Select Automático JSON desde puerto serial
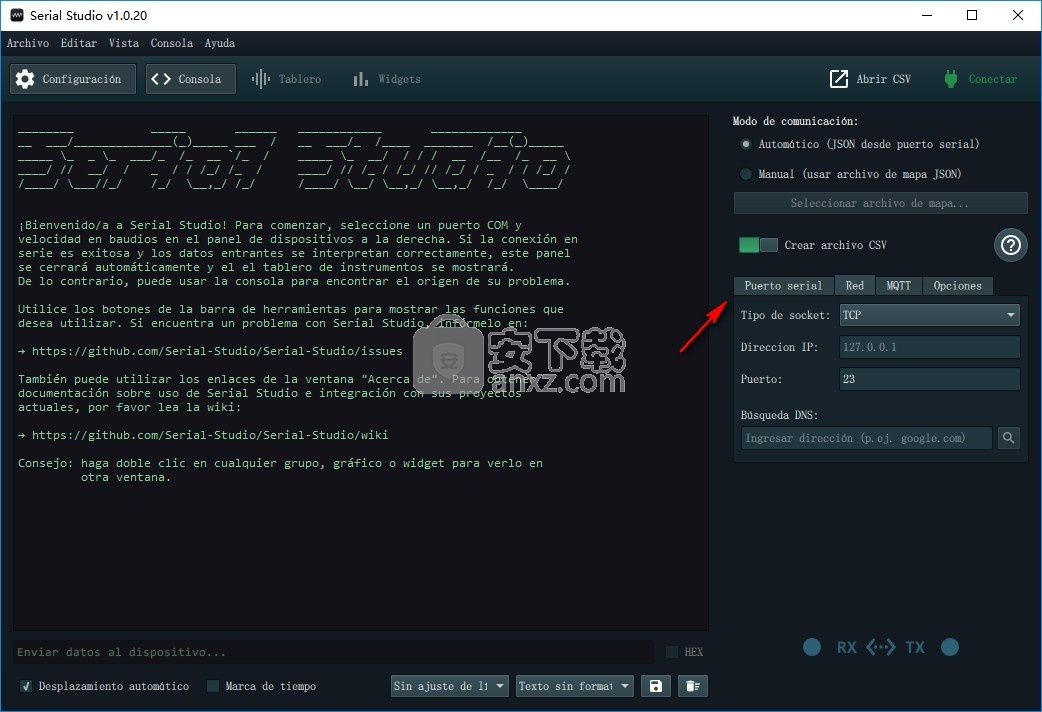The width and height of the screenshot is (1042, 712). point(746,144)
